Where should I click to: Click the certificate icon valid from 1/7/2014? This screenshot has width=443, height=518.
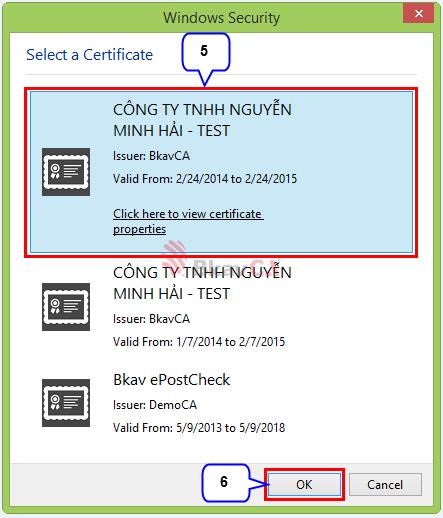(66, 307)
